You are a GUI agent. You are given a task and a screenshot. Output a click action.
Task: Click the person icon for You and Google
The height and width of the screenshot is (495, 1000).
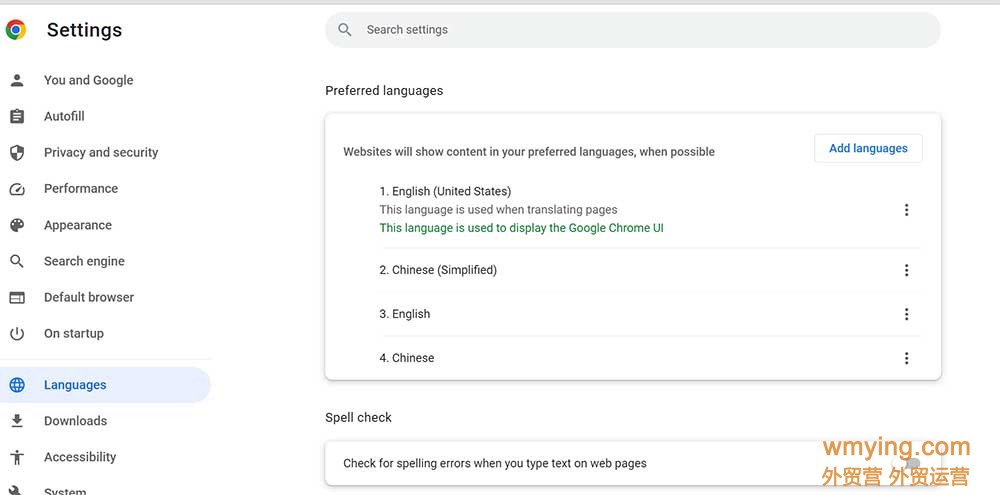(x=17, y=80)
